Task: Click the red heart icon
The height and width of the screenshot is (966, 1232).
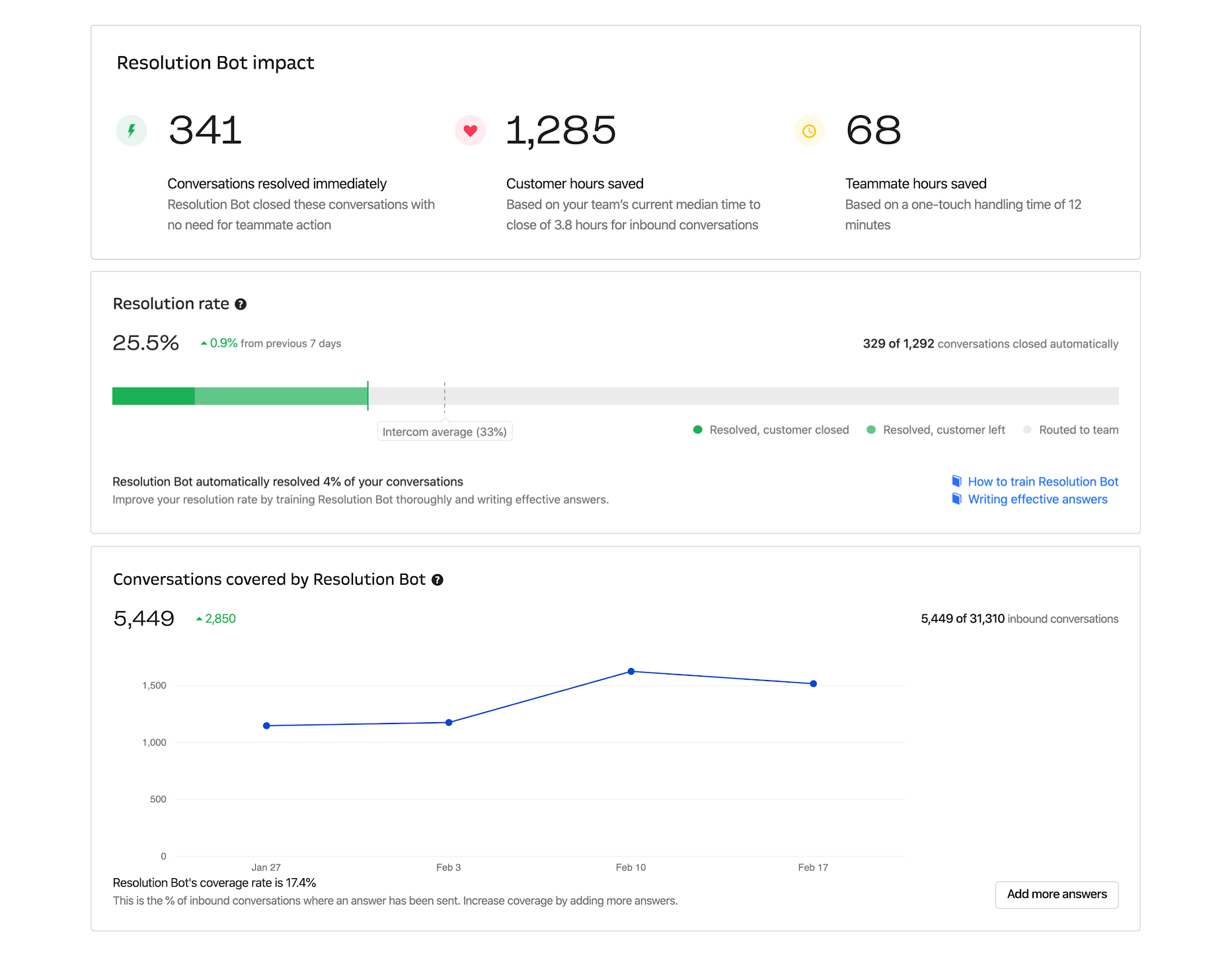Action: click(470, 130)
